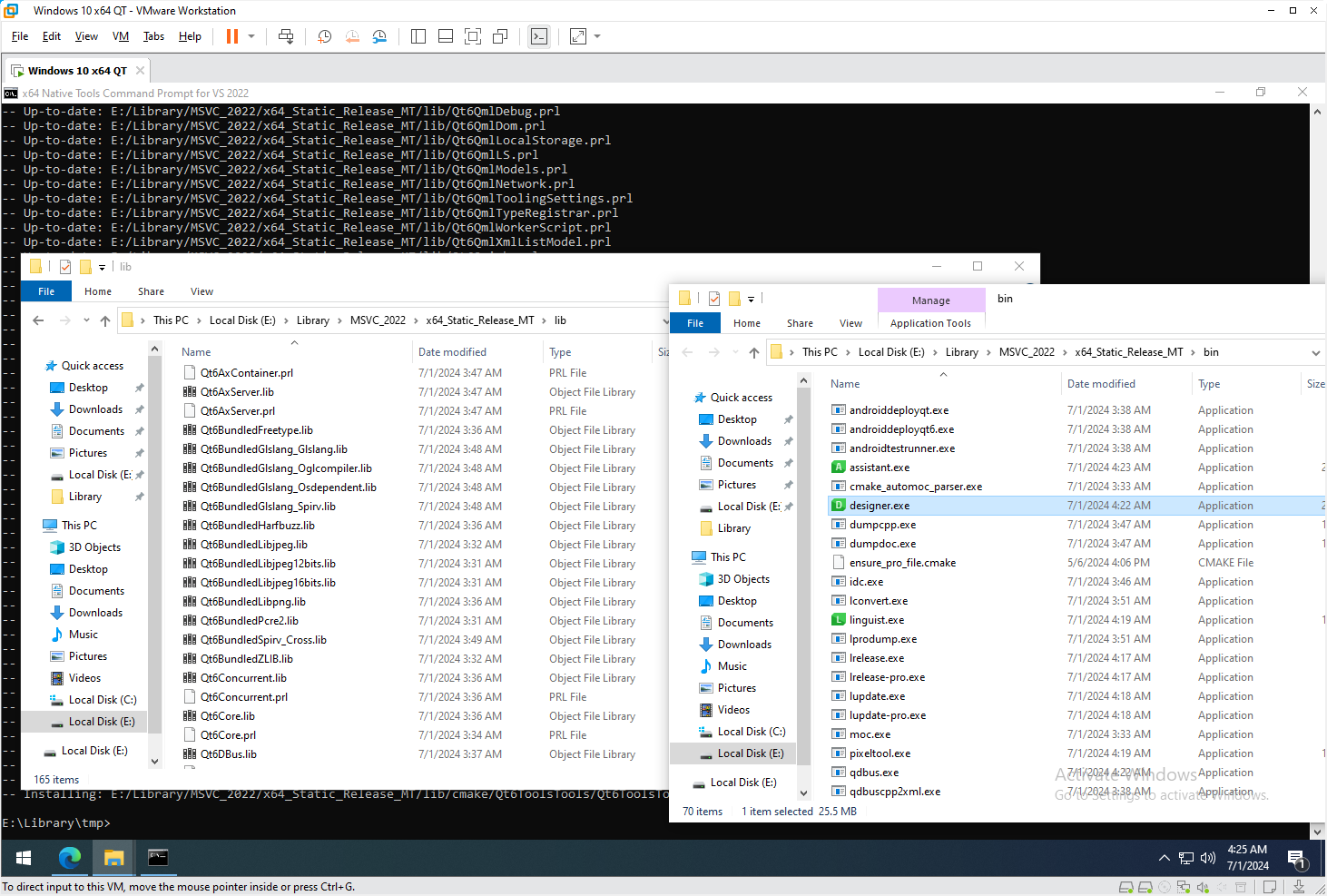Click blue File button in lib window
The image size is (1327, 896).
46,291
